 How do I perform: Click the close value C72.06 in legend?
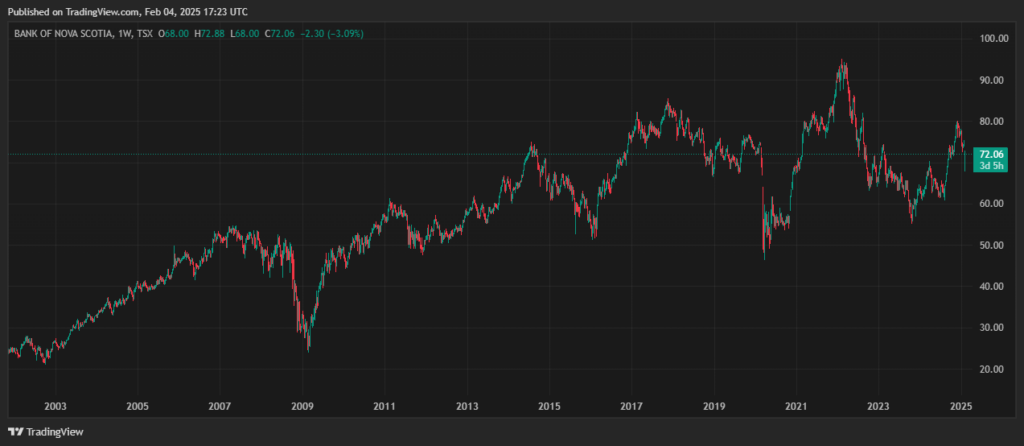tap(280, 33)
